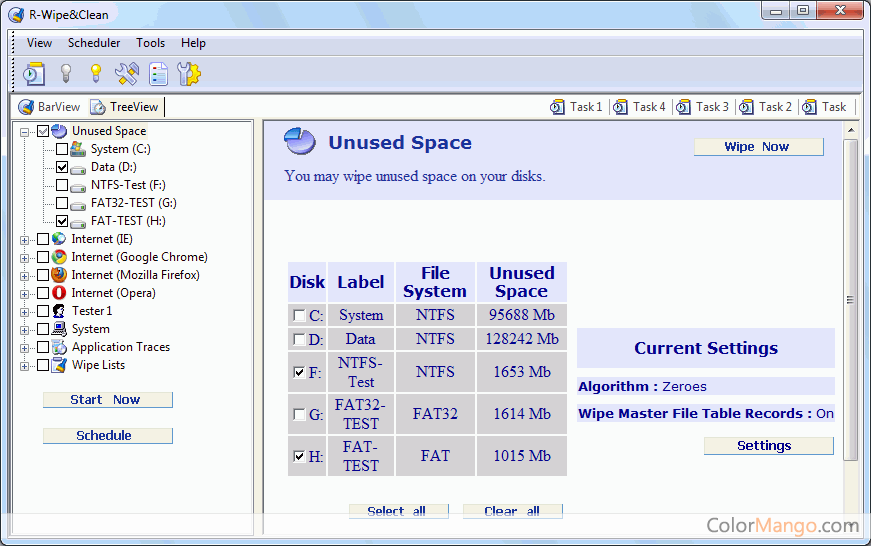Screen dimensions: 871x546
Task: Check the NTFS-Test (F:) tree checkbox
Action: (x=62, y=185)
